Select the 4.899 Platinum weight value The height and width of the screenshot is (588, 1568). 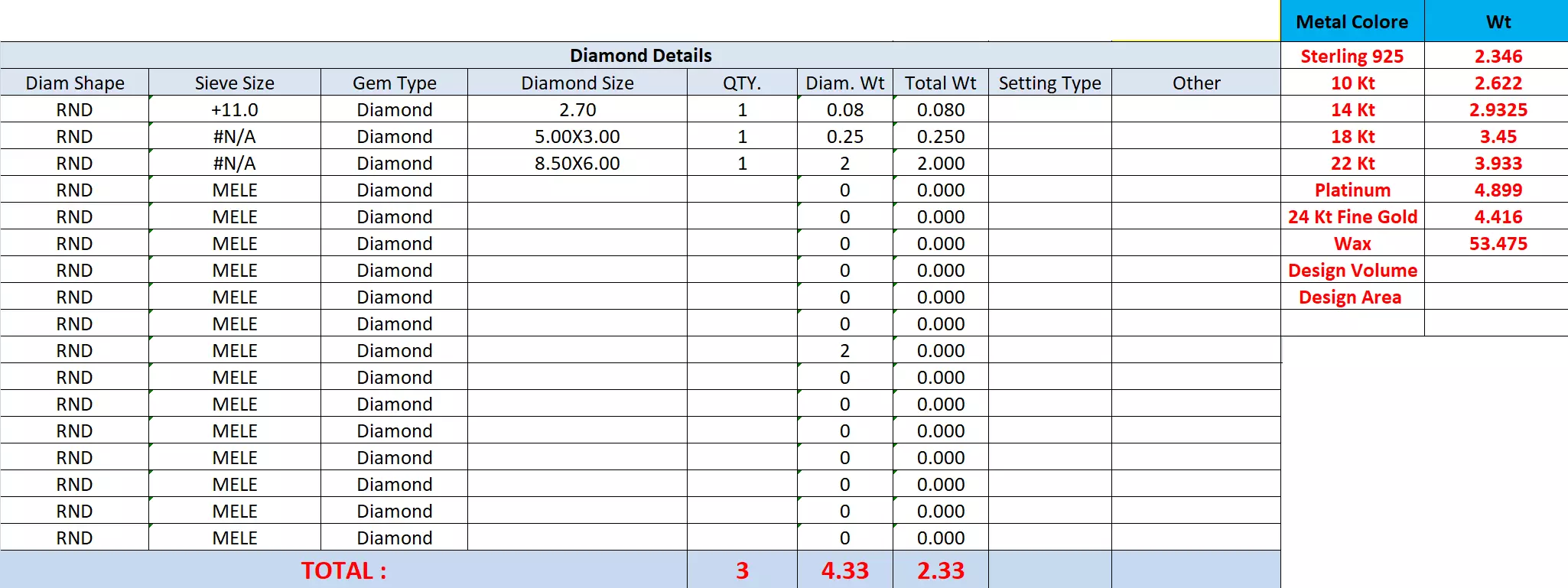(x=1497, y=190)
